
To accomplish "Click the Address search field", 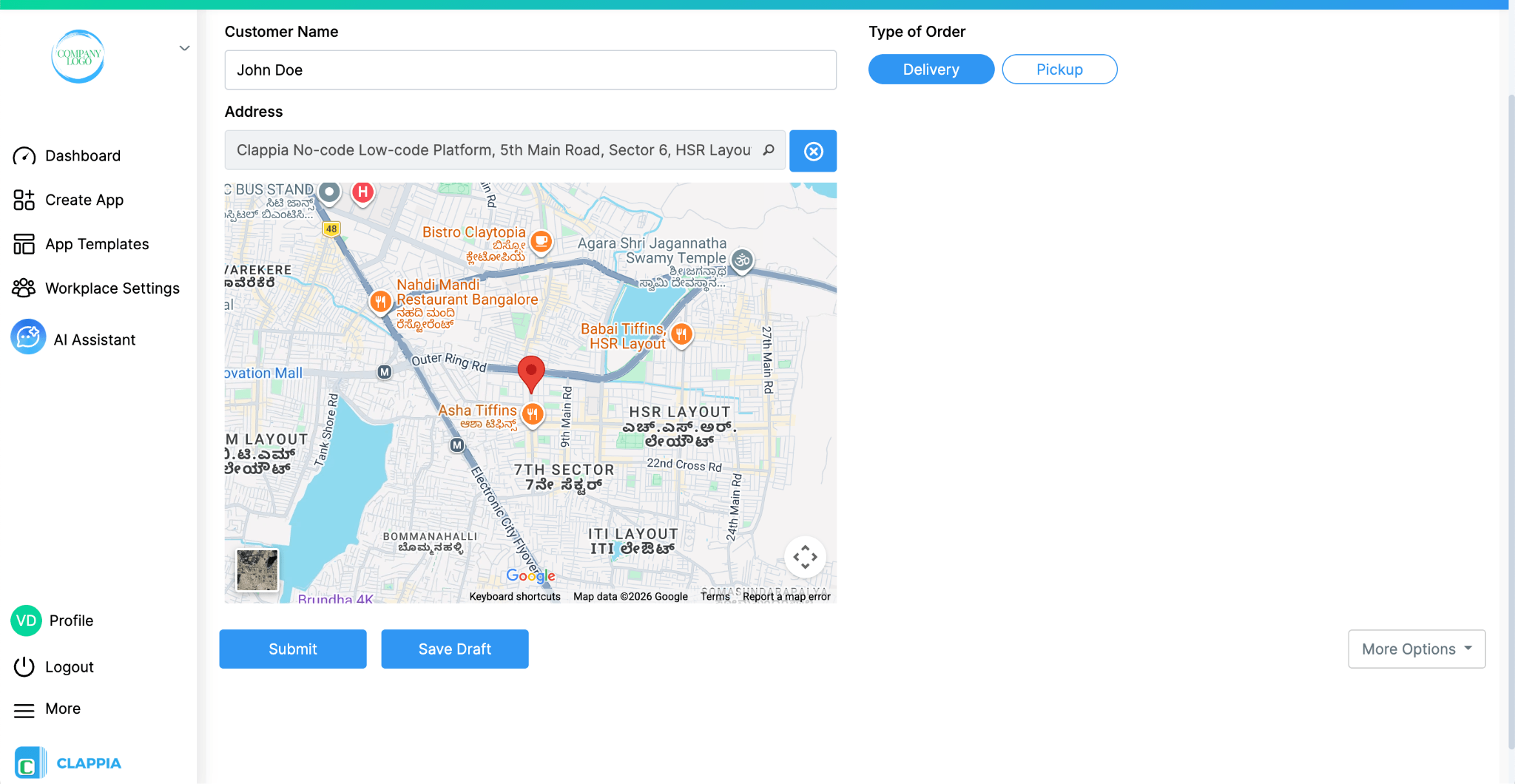I will pos(505,150).
